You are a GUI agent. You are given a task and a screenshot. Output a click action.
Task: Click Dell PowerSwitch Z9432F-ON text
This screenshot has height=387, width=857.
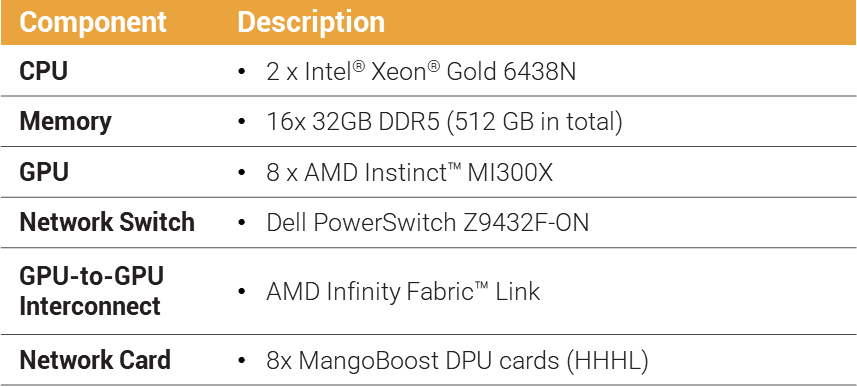[427, 222]
